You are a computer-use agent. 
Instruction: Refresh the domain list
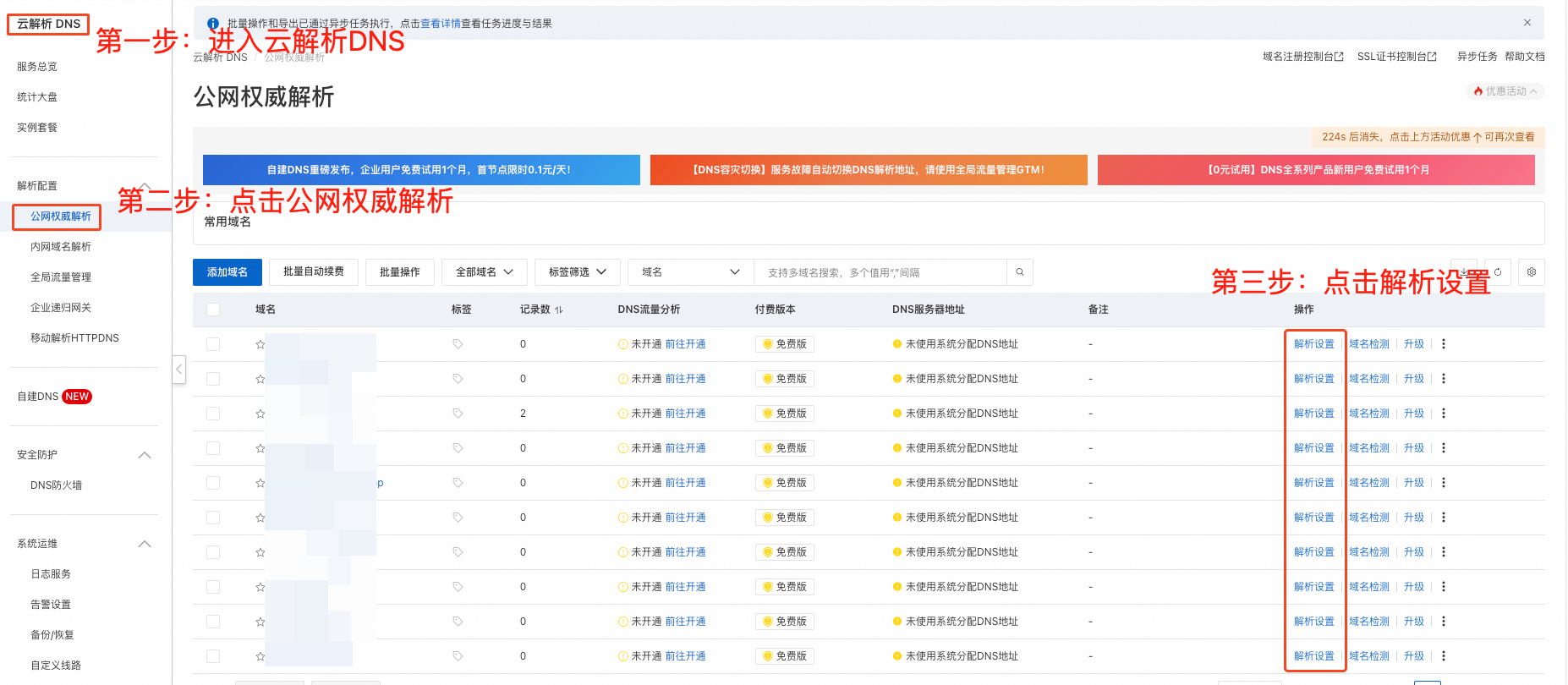pos(1498,272)
